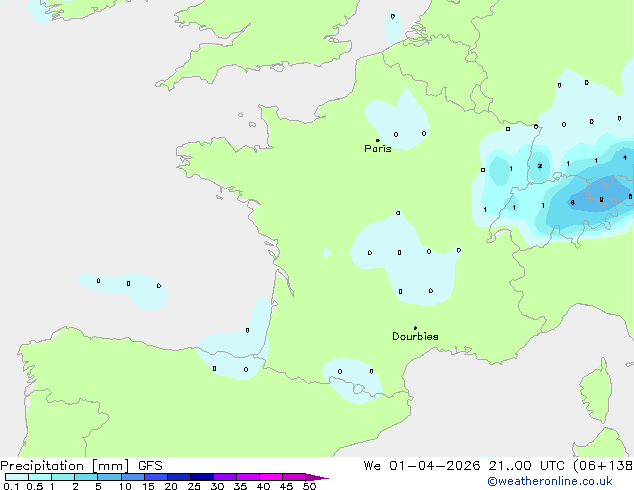The width and height of the screenshot is (634, 490).
Task: Click the above-50 mm legend arrow tip
Action: (317, 477)
